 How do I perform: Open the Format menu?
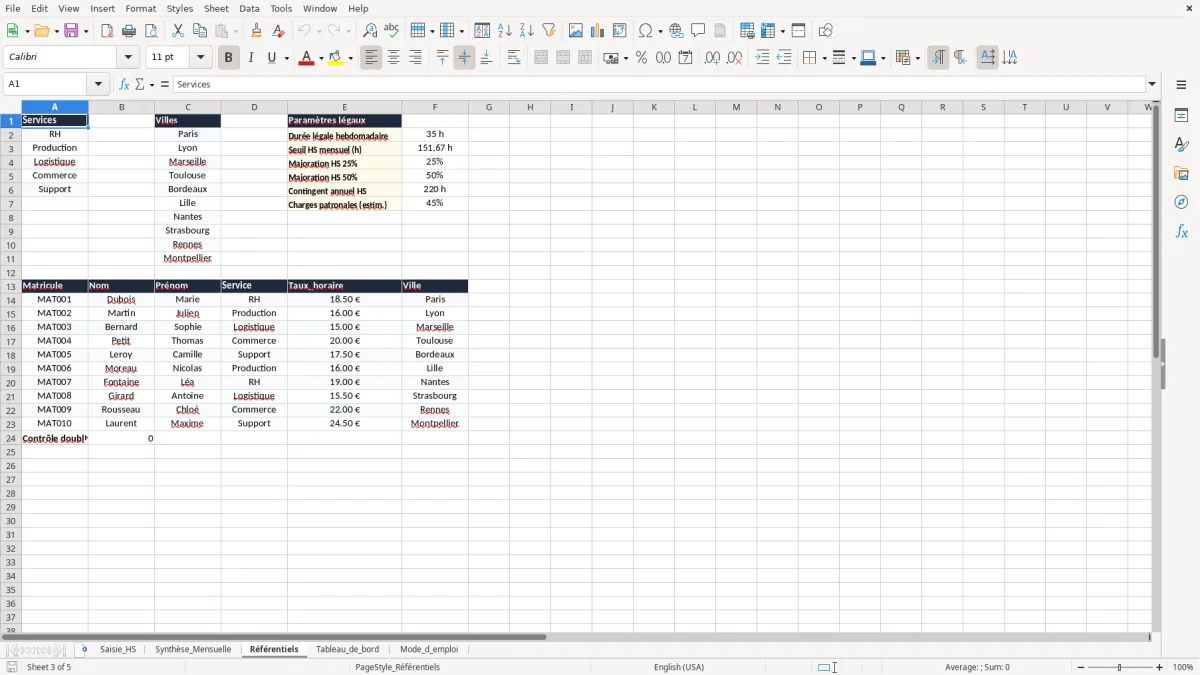pos(141,8)
